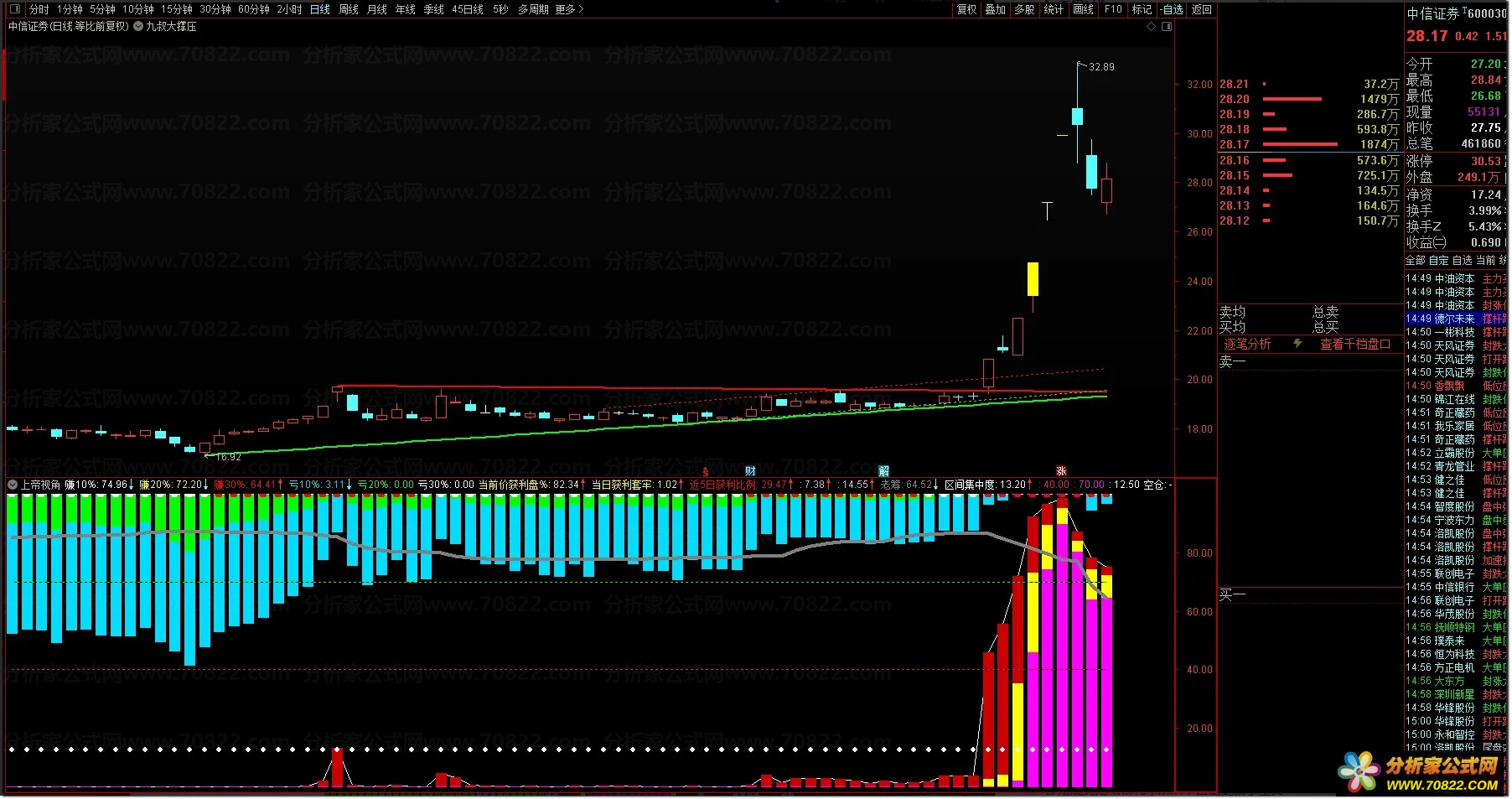Click the lightning bolt icon beside 逐笔分析
Viewport: 1512px width, 799px height.
1297,344
